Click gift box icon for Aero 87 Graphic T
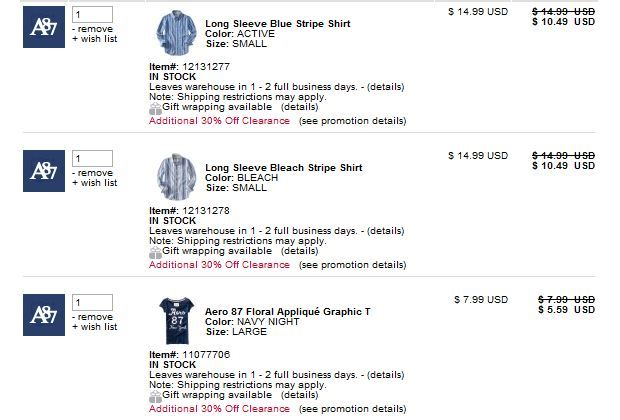 [x=155, y=396]
